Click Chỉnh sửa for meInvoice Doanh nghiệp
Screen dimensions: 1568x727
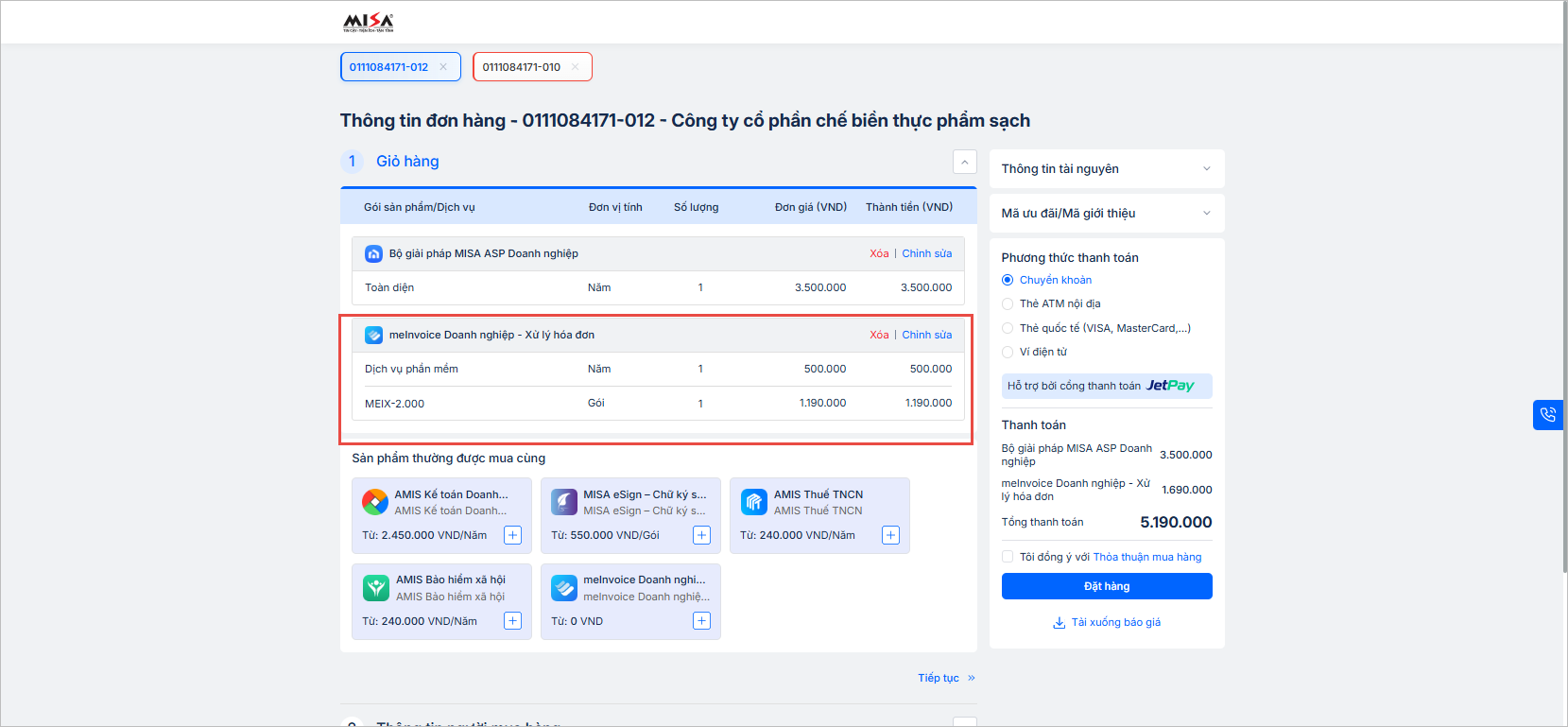click(926, 335)
